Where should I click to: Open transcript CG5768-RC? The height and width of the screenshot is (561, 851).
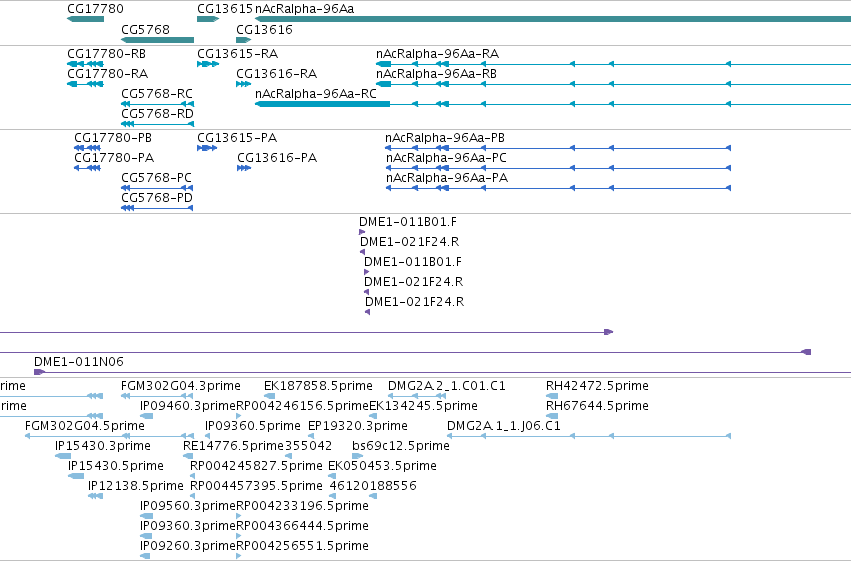[157, 94]
